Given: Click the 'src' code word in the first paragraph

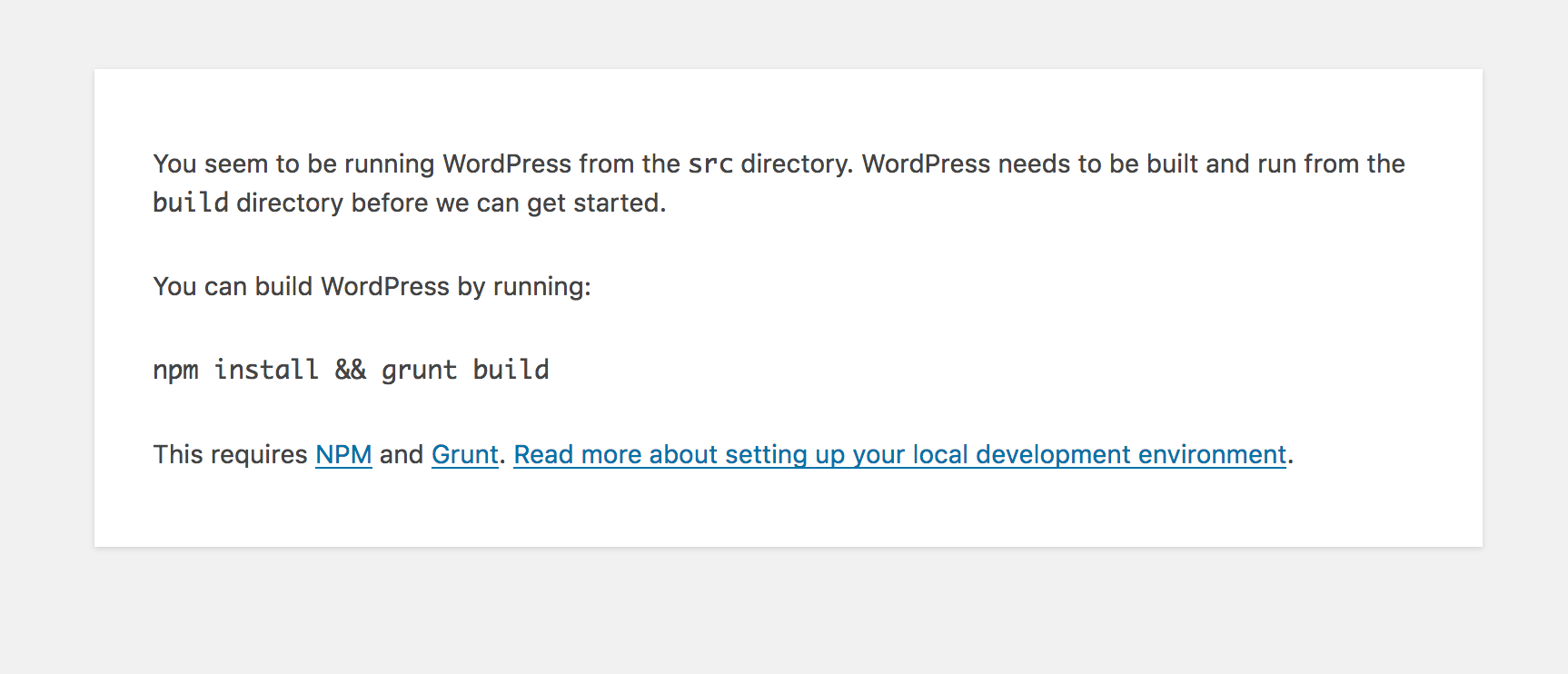Looking at the screenshot, I should pos(710,164).
